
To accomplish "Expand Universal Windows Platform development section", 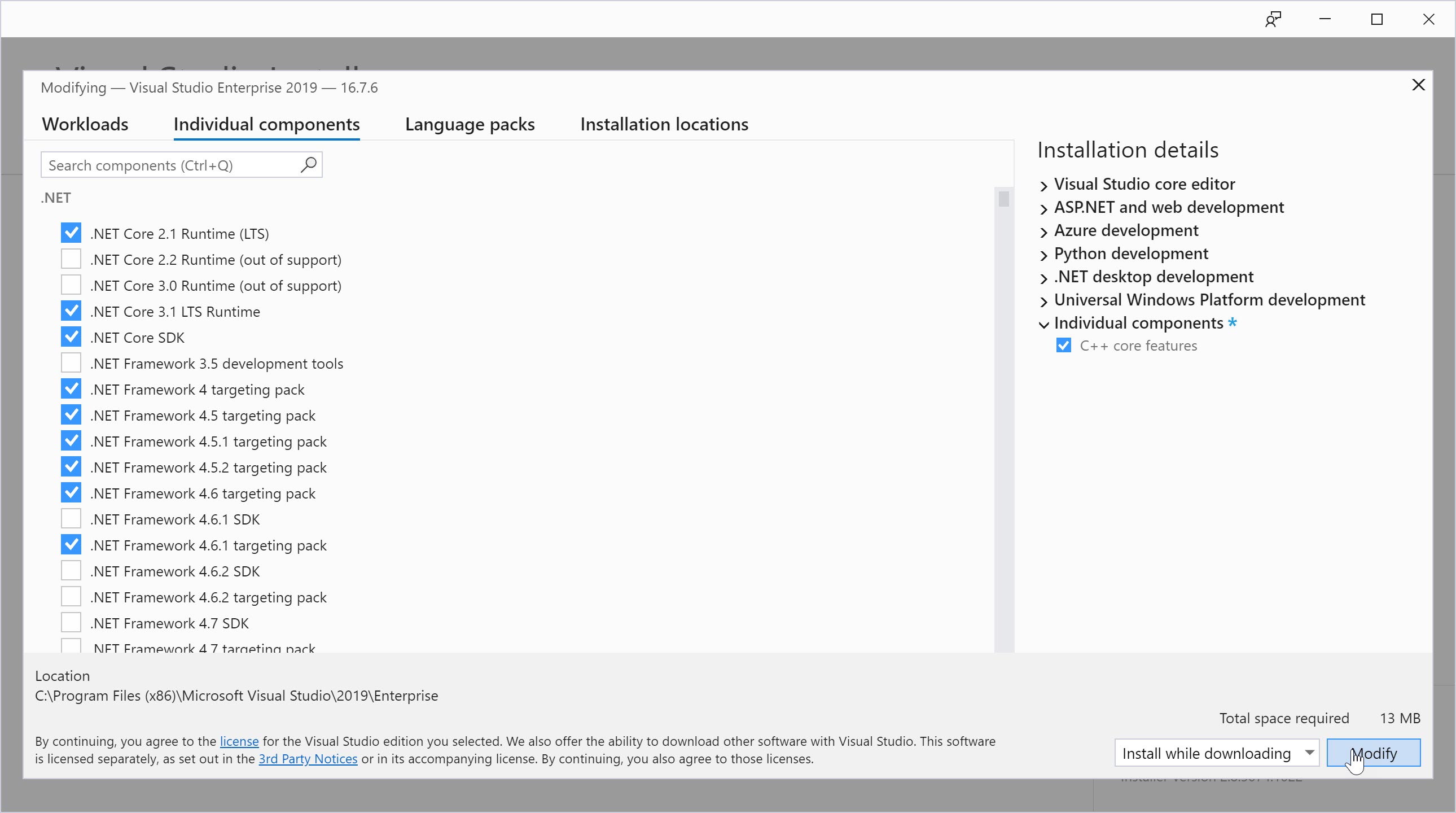I will coord(1043,300).
